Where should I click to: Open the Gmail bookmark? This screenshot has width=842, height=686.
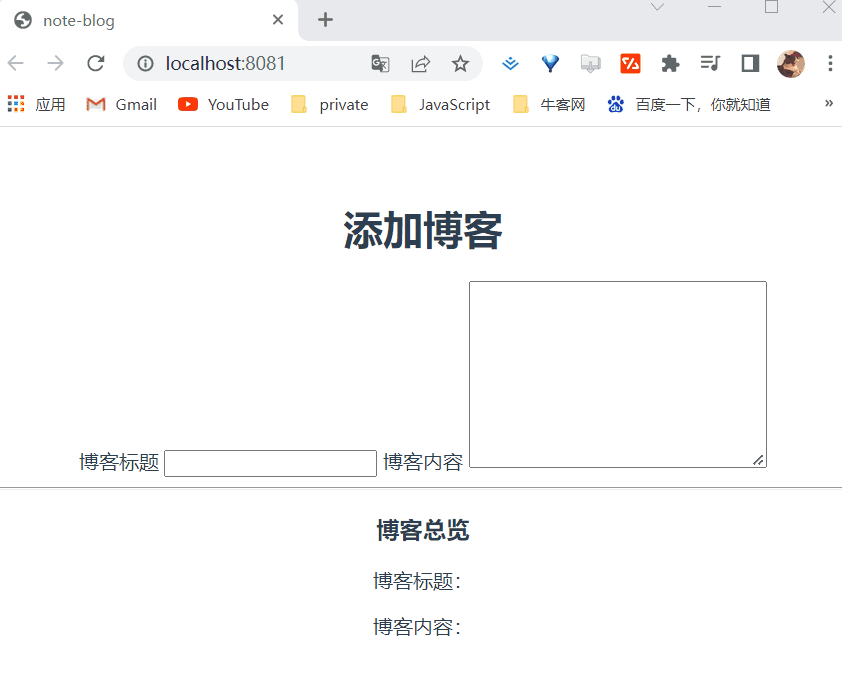pos(120,104)
